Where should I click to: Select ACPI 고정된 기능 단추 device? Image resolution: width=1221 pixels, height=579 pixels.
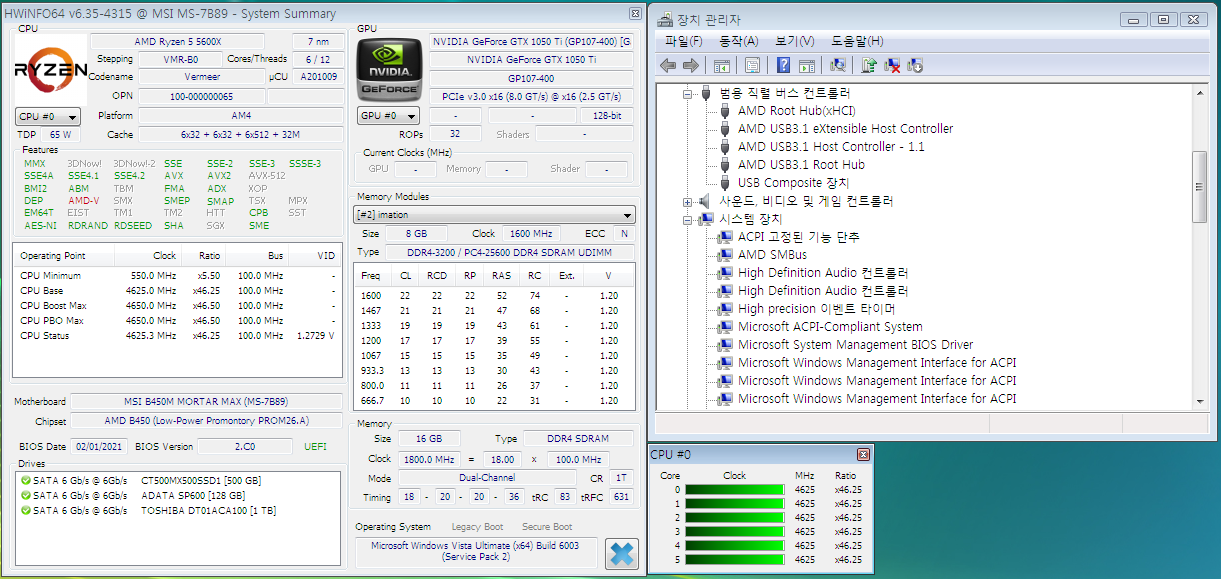coord(799,237)
